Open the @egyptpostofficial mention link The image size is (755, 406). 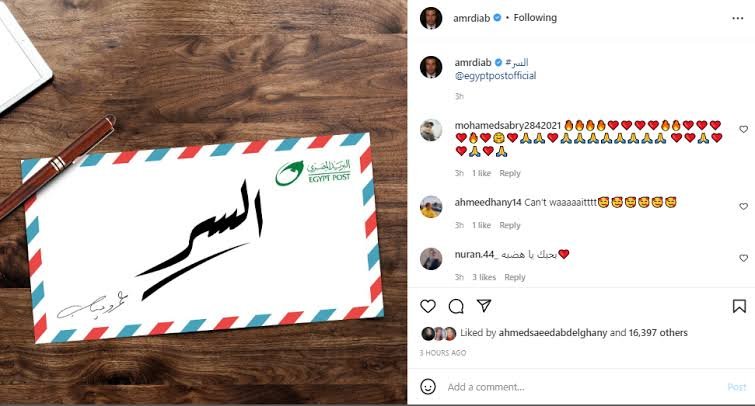[495, 76]
